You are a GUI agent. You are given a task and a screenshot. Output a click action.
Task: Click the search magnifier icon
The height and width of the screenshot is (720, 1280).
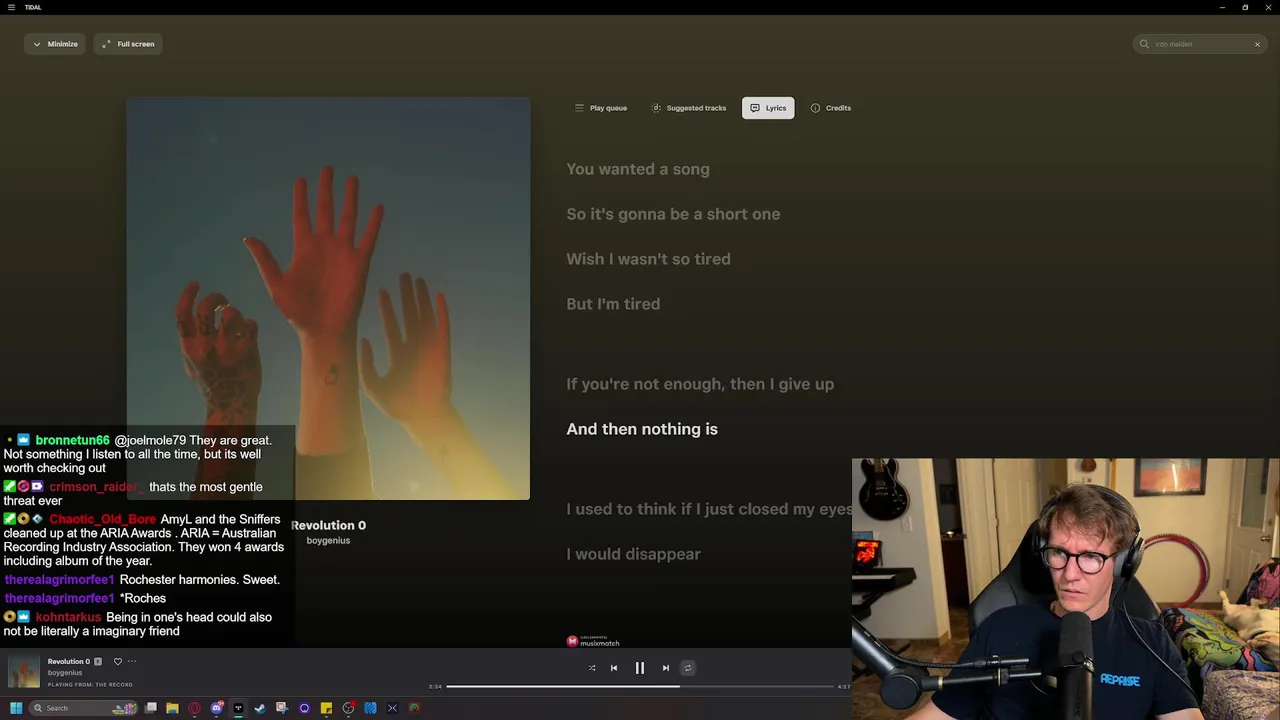tap(1144, 44)
